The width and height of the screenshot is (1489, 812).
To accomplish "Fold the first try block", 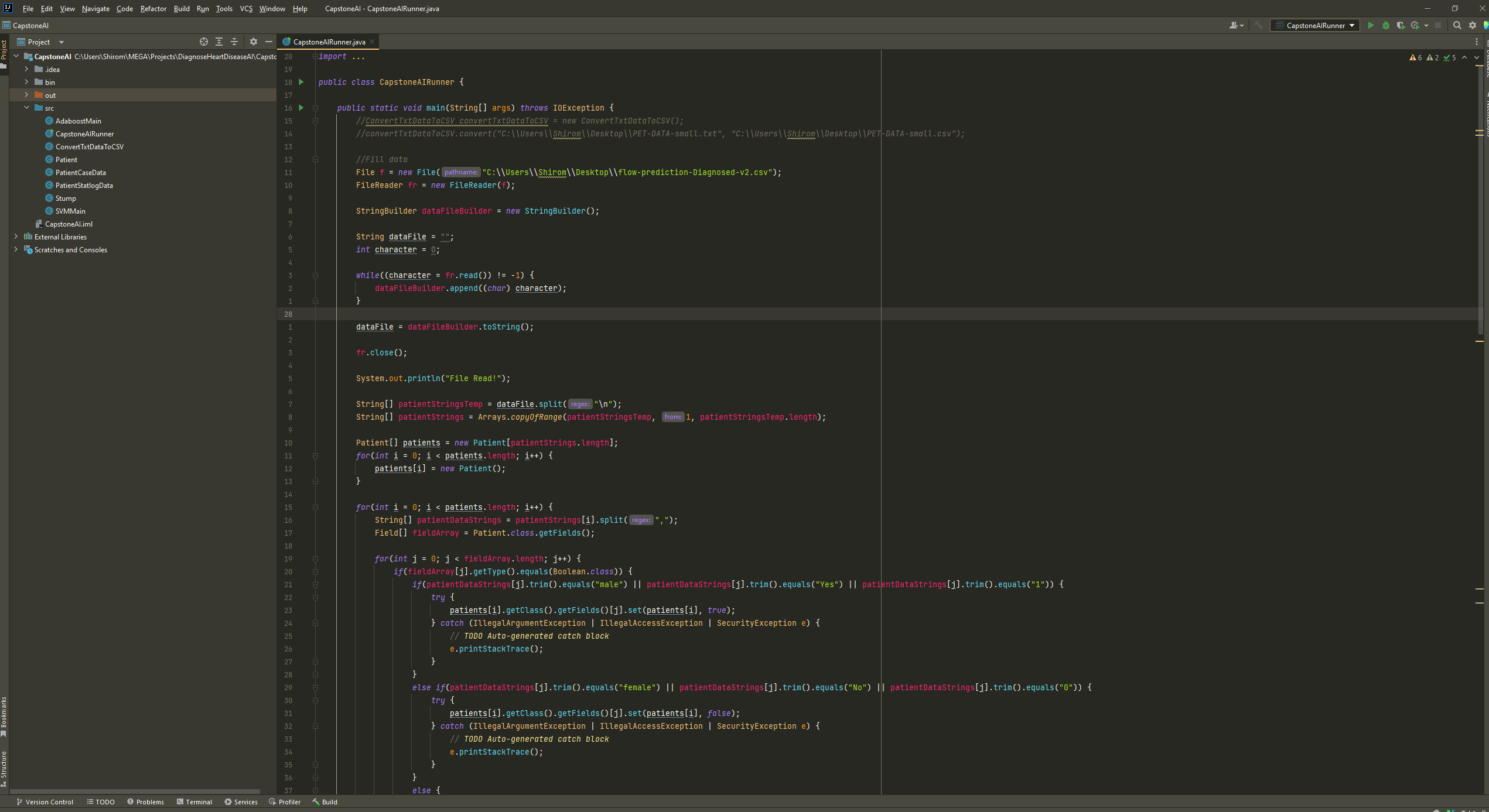I will point(315,597).
